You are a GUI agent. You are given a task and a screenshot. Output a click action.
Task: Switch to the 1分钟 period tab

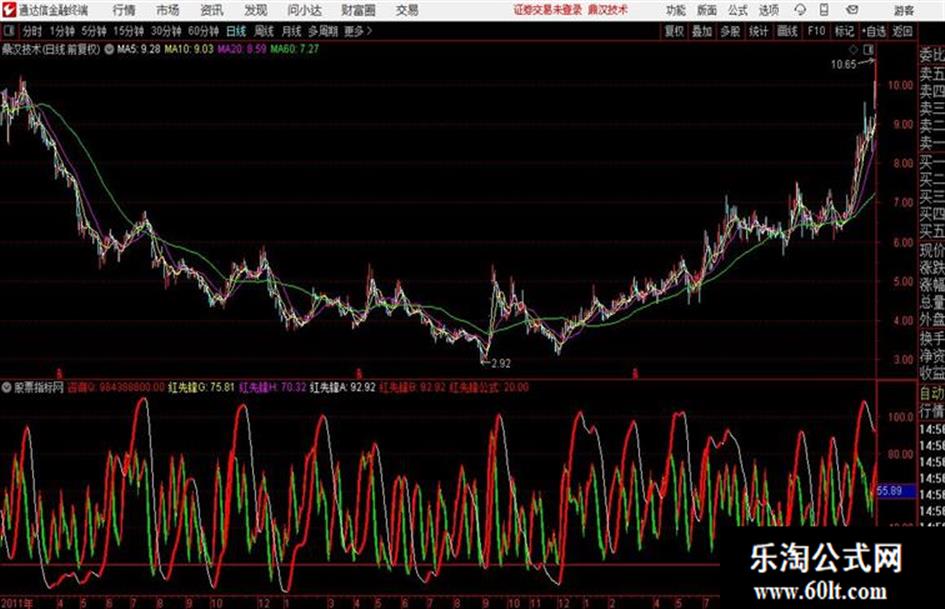(62, 31)
